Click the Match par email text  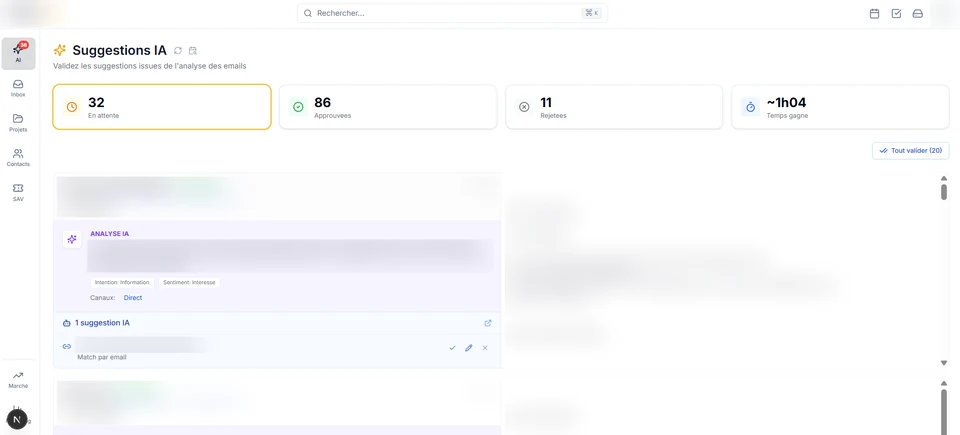102,357
